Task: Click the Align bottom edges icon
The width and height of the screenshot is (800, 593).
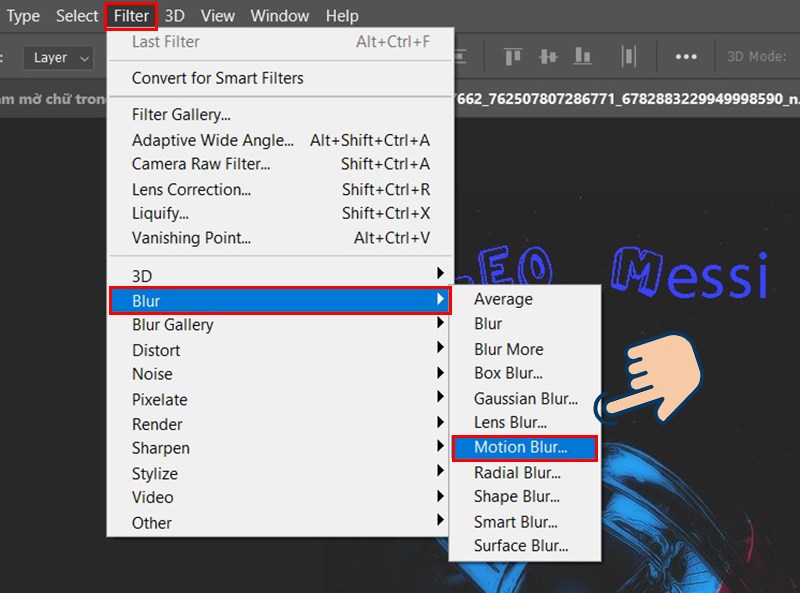Action: [583, 57]
